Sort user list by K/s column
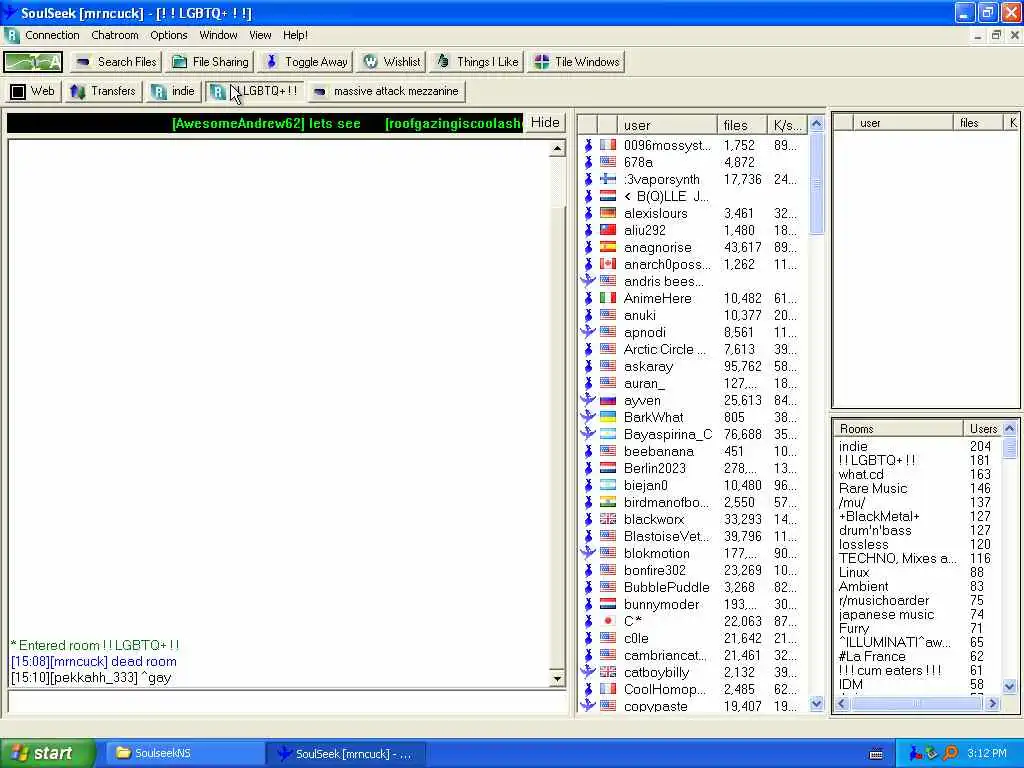Screen dimensions: 1024x768 [787, 125]
